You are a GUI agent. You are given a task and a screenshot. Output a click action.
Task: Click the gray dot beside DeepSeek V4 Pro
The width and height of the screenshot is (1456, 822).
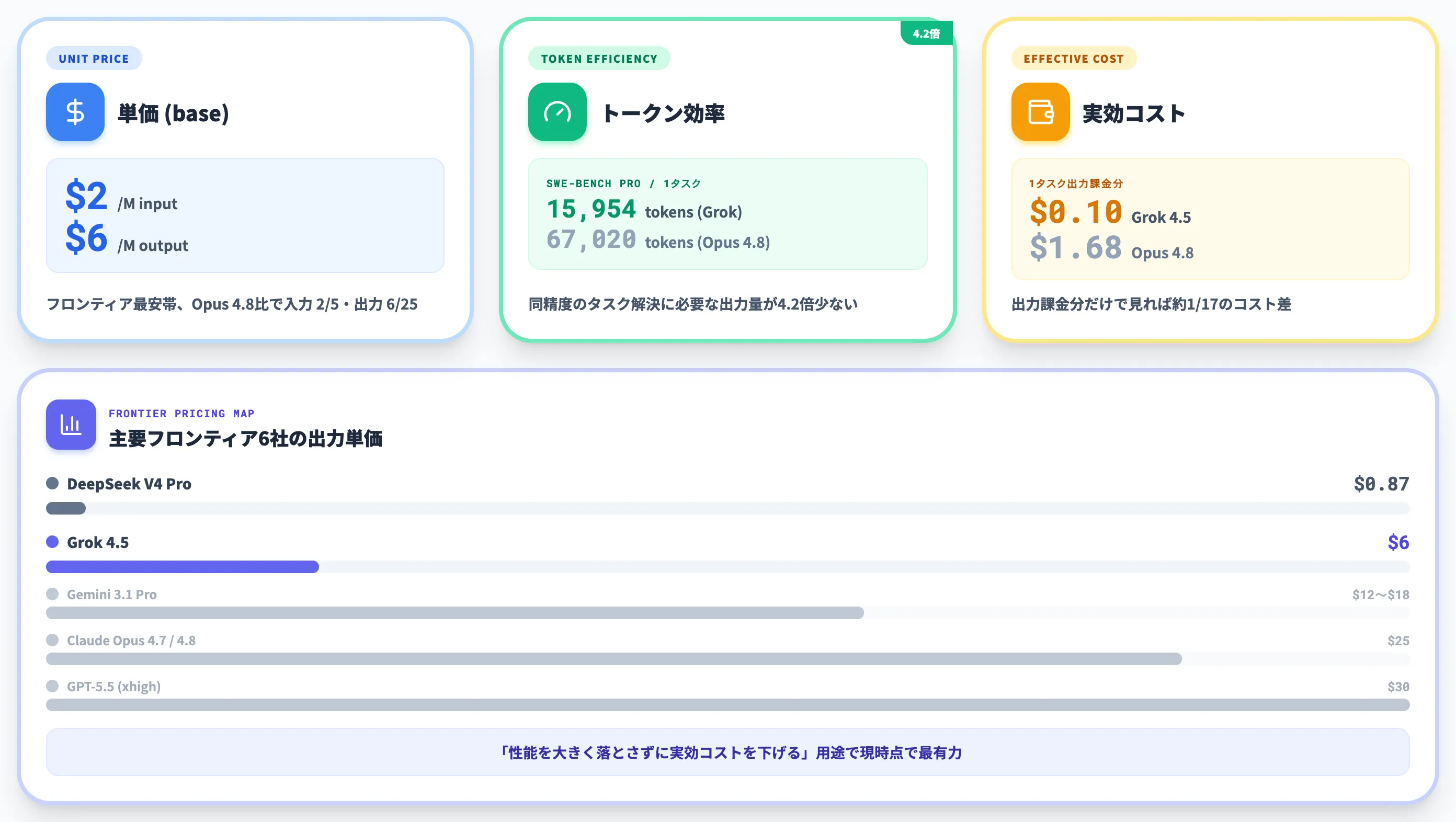[x=53, y=483]
